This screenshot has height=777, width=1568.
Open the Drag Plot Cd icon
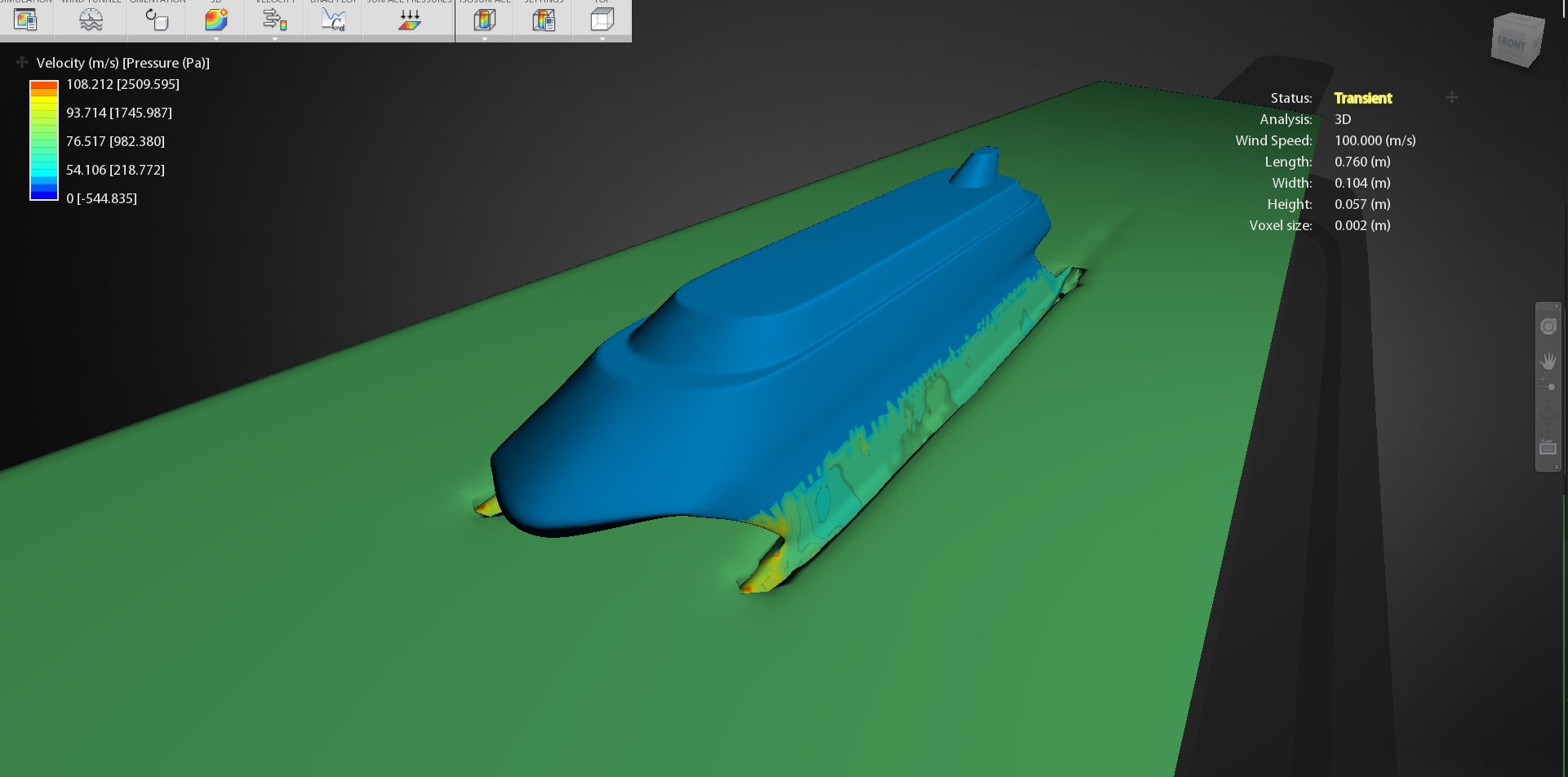[333, 20]
